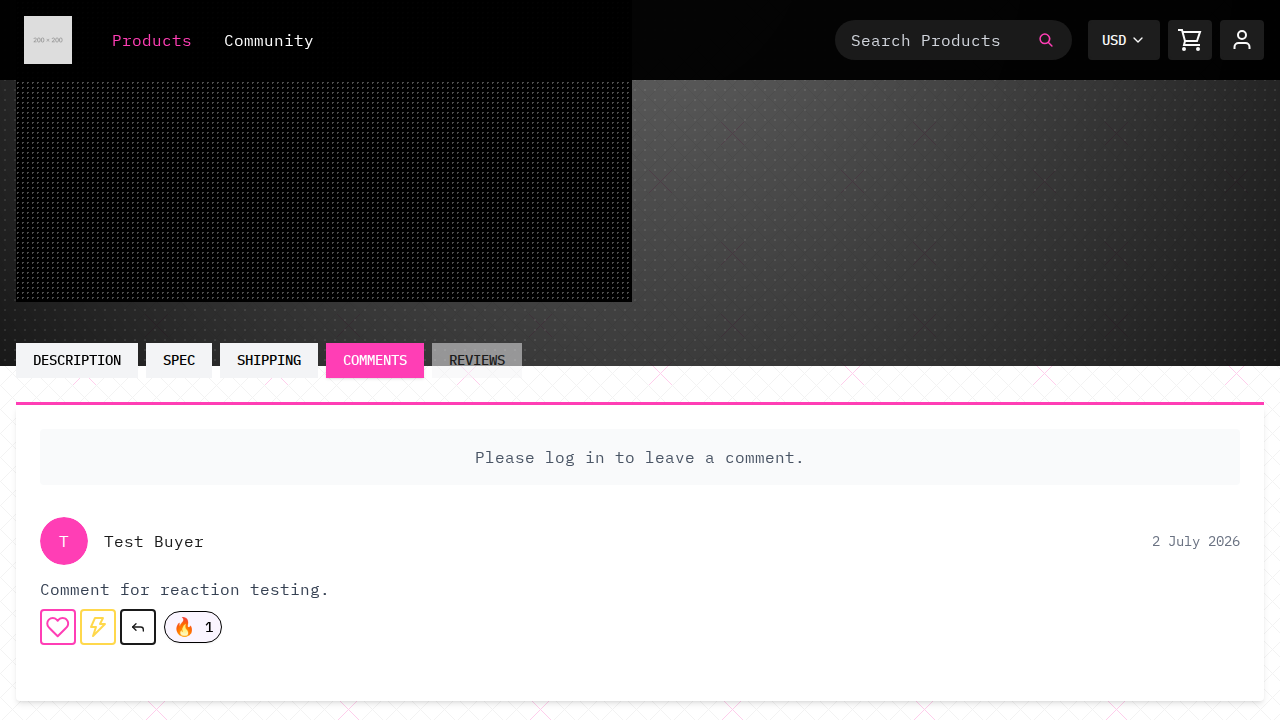Screen dimensions: 1280x720
Task: Select the Comments tab
Action: [375, 360]
